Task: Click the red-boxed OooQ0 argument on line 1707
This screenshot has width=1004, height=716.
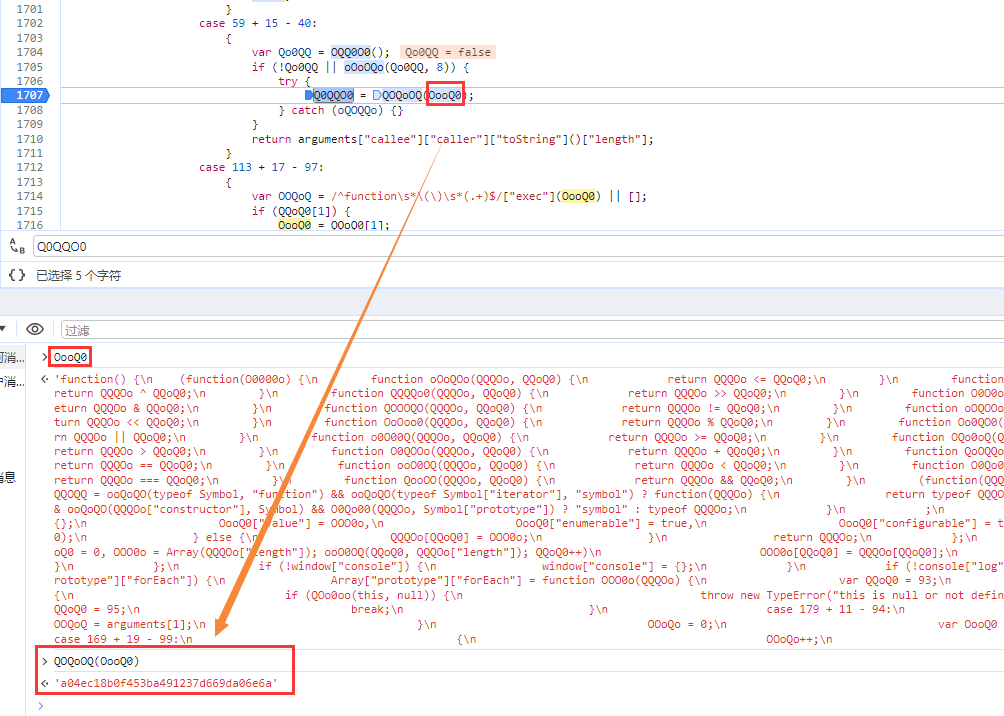Action: point(446,95)
